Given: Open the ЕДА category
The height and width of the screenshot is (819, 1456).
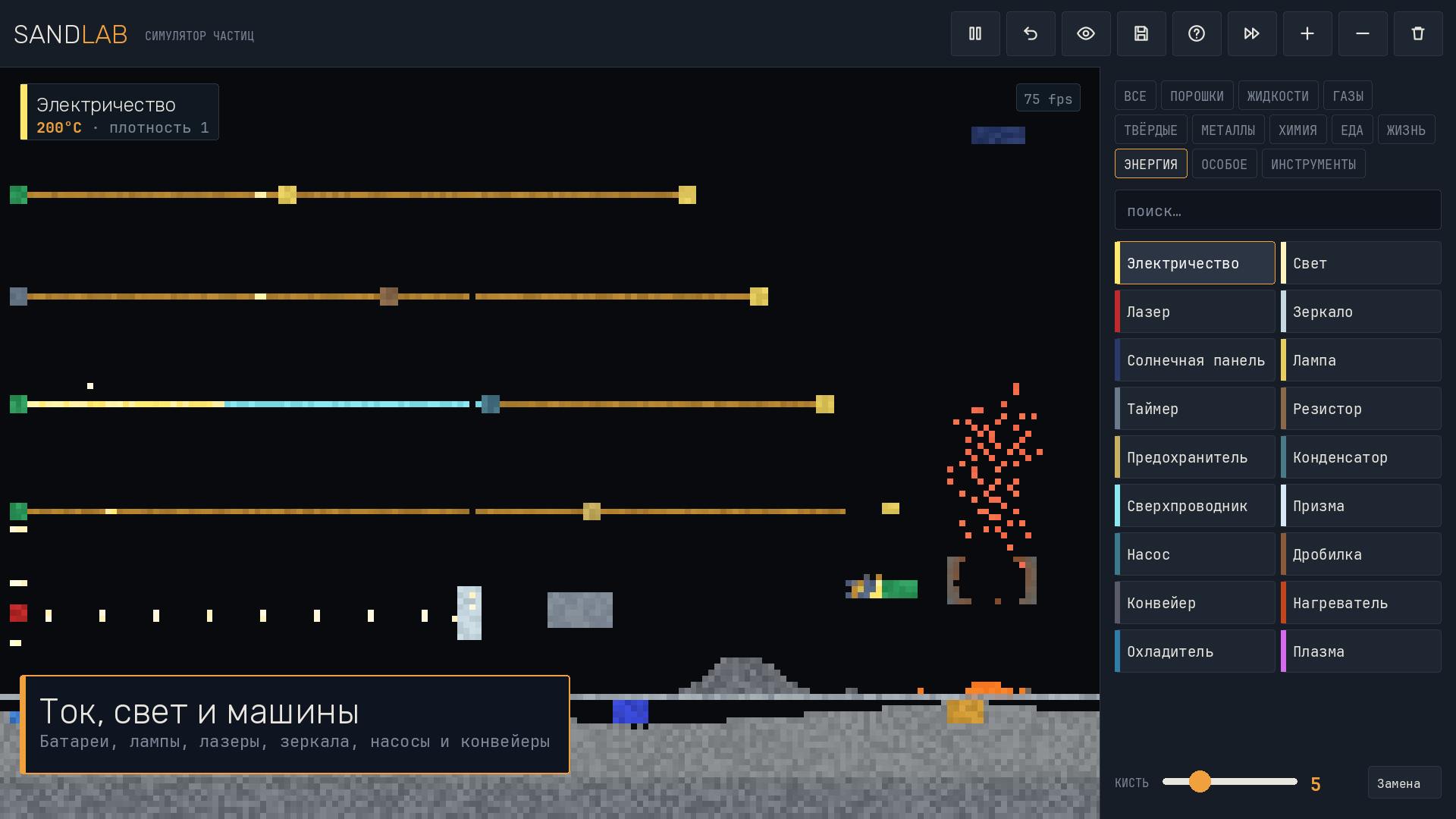Looking at the screenshot, I should [1351, 130].
